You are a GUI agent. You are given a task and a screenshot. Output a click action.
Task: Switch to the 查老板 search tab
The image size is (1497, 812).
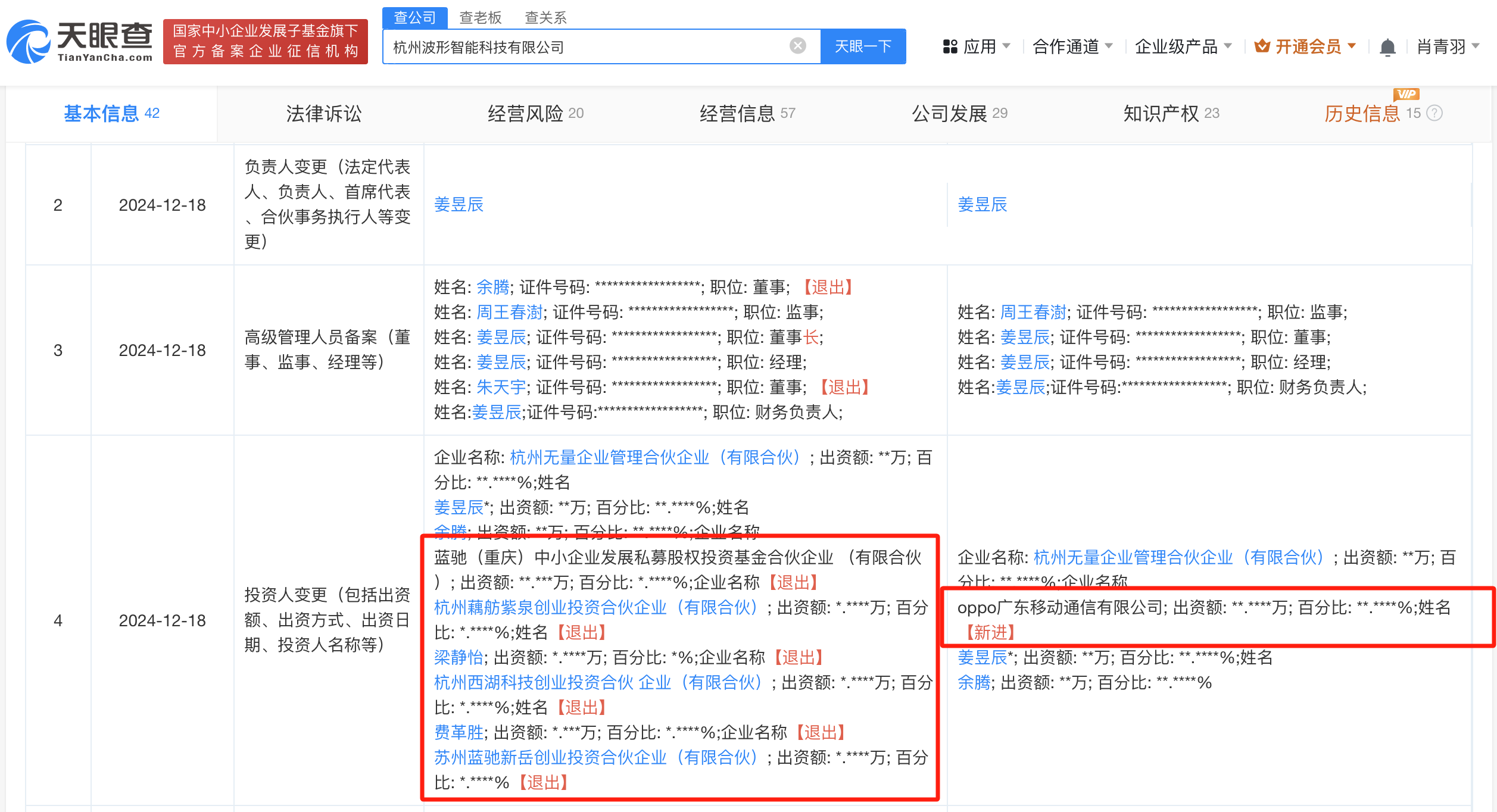(x=481, y=17)
